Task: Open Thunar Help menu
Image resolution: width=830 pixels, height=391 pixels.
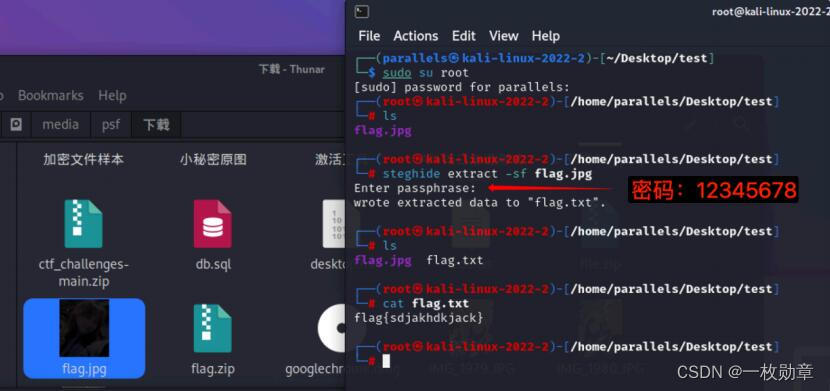Action: click(x=112, y=96)
